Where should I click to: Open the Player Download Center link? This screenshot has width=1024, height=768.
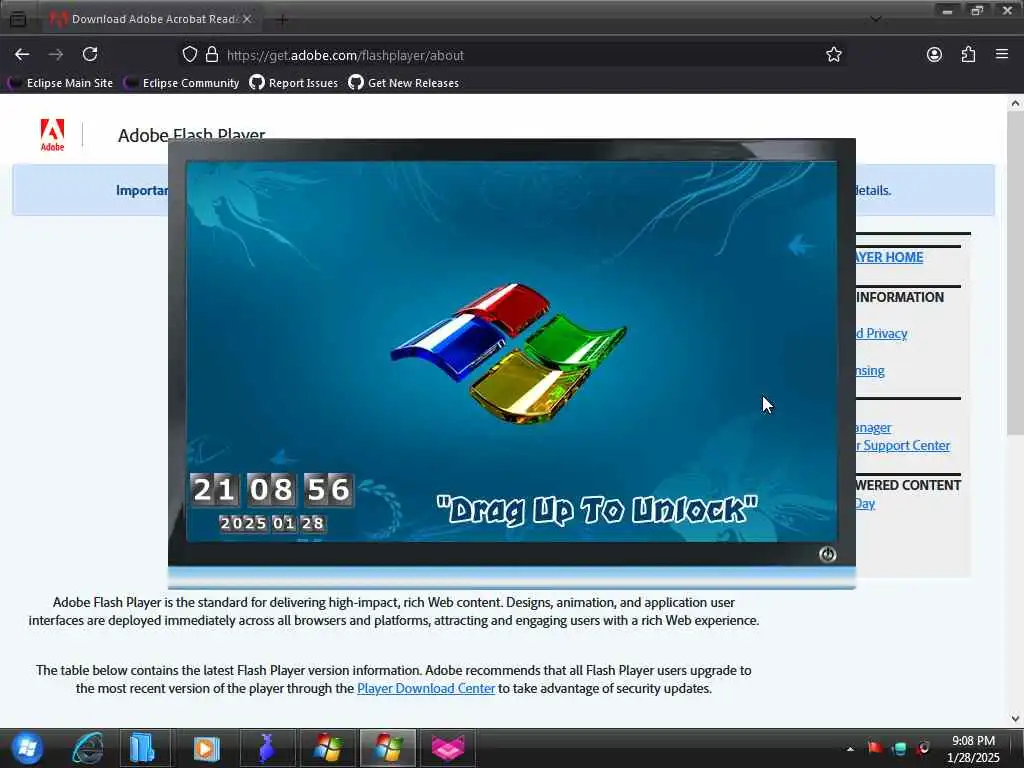pyautogui.click(x=426, y=688)
